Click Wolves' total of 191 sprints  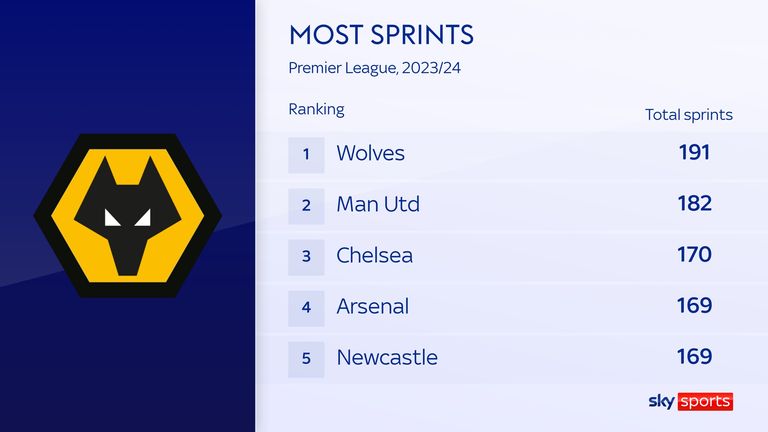click(x=695, y=152)
